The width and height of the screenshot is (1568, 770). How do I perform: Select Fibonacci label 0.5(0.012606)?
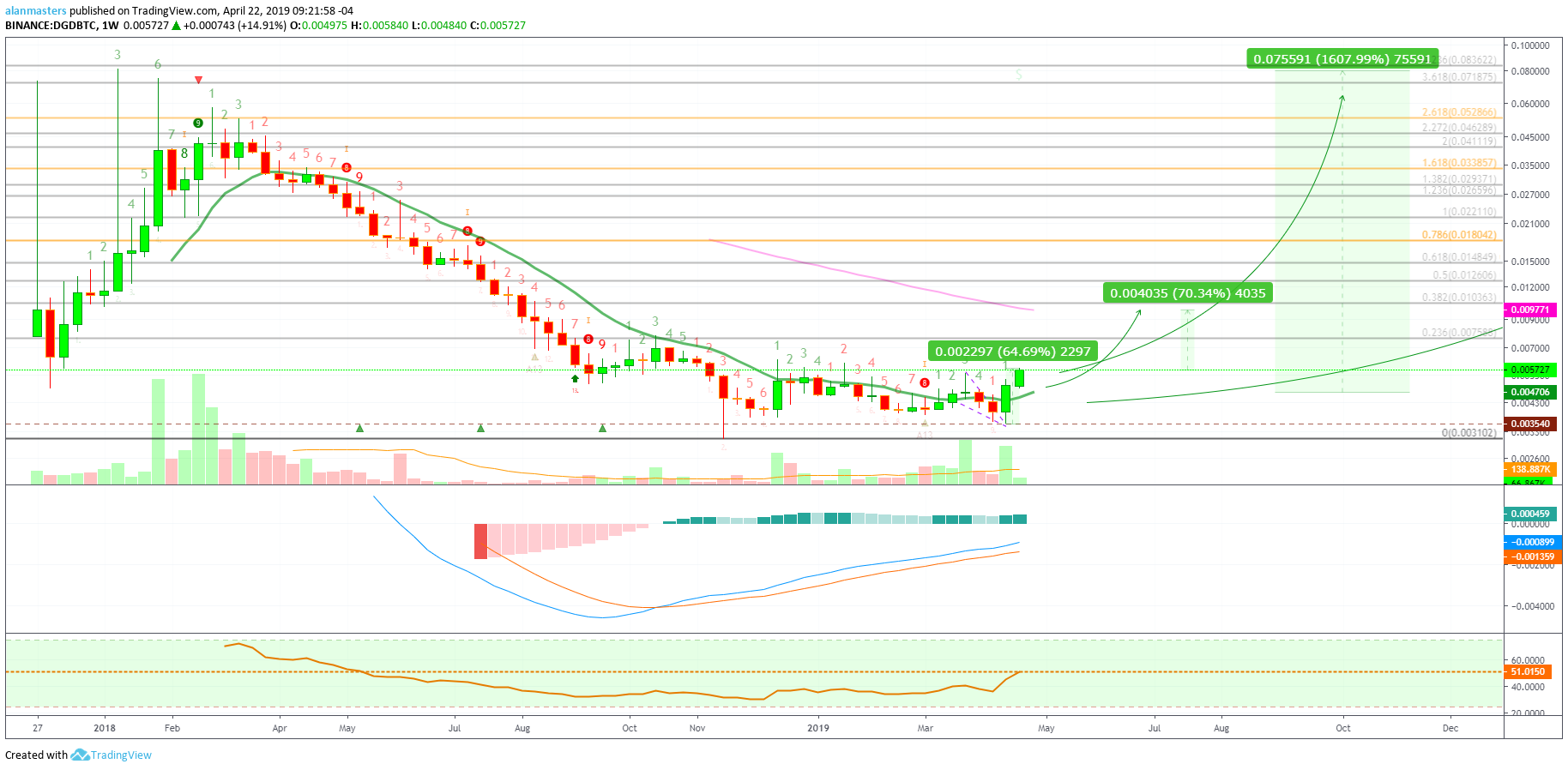pos(1463,275)
